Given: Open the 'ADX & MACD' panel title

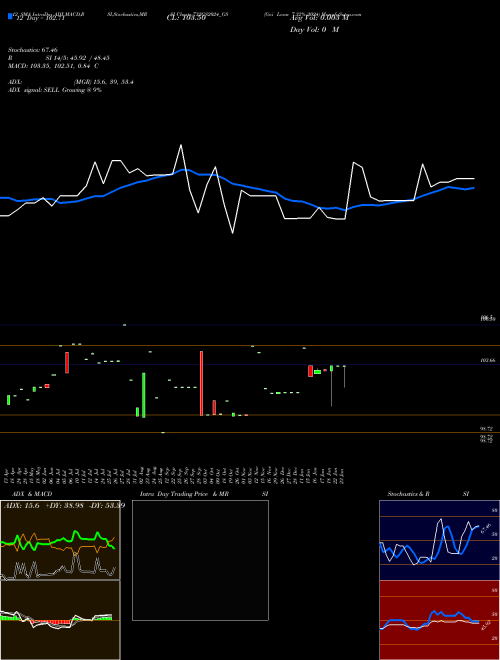Looking at the screenshot, I should tap(32, 494).
